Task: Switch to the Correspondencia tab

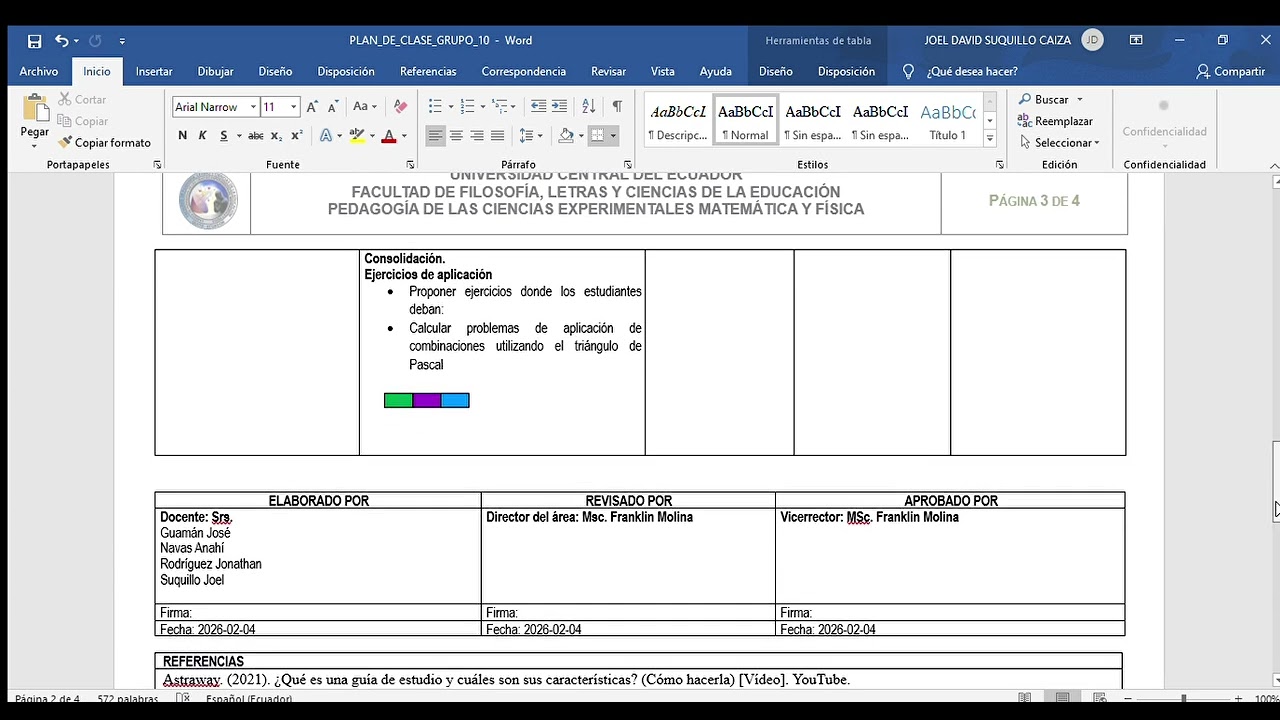Action: (x=524, y=71)
